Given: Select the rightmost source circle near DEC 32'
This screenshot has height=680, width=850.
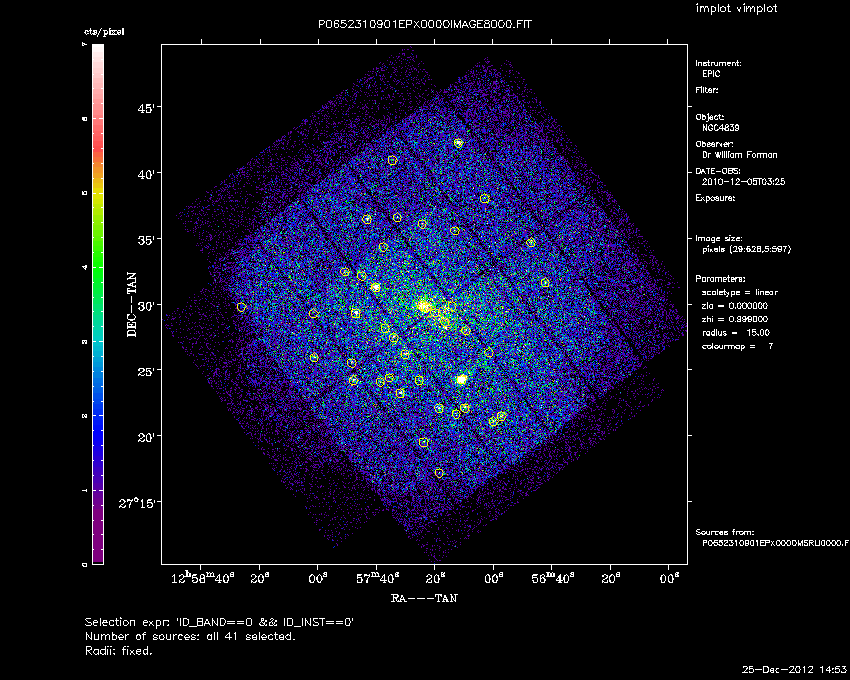Looking at the screenshot, I should [x=545, y=283].
